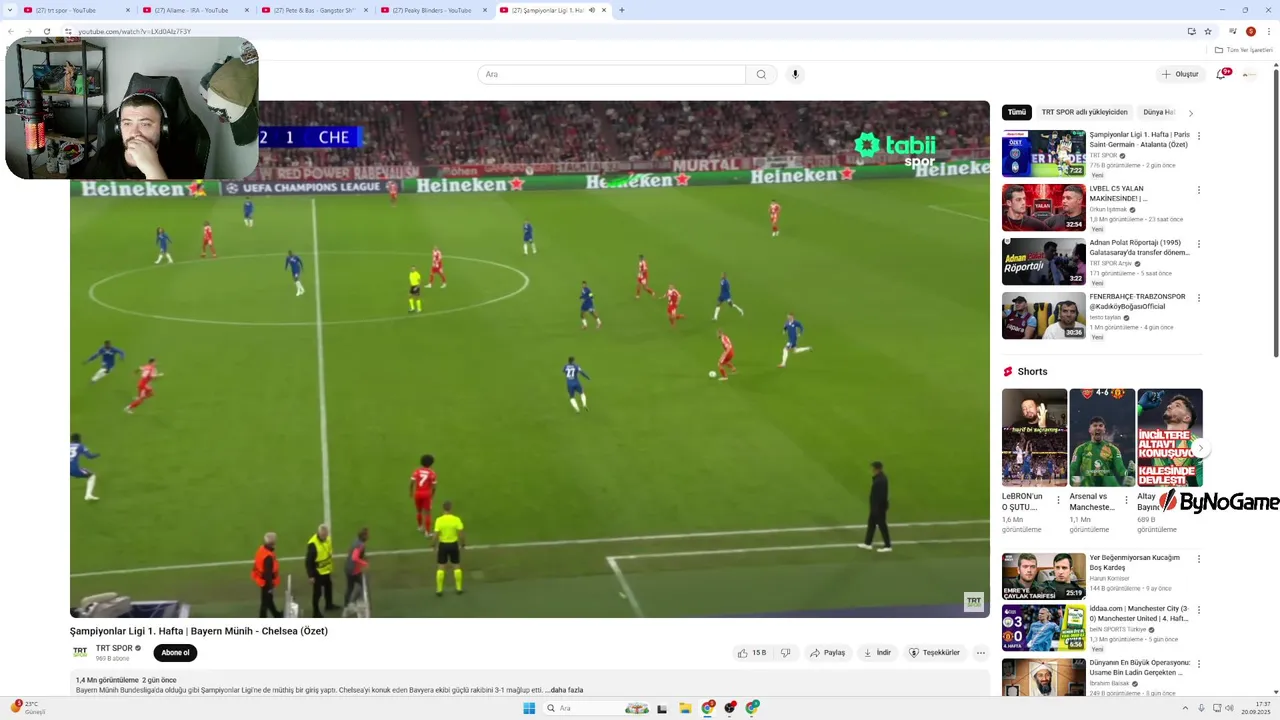Like the video with thumbs up
Image resolution: width=1280 pixels, height=720 pixels.
click(x=752, y=653)
